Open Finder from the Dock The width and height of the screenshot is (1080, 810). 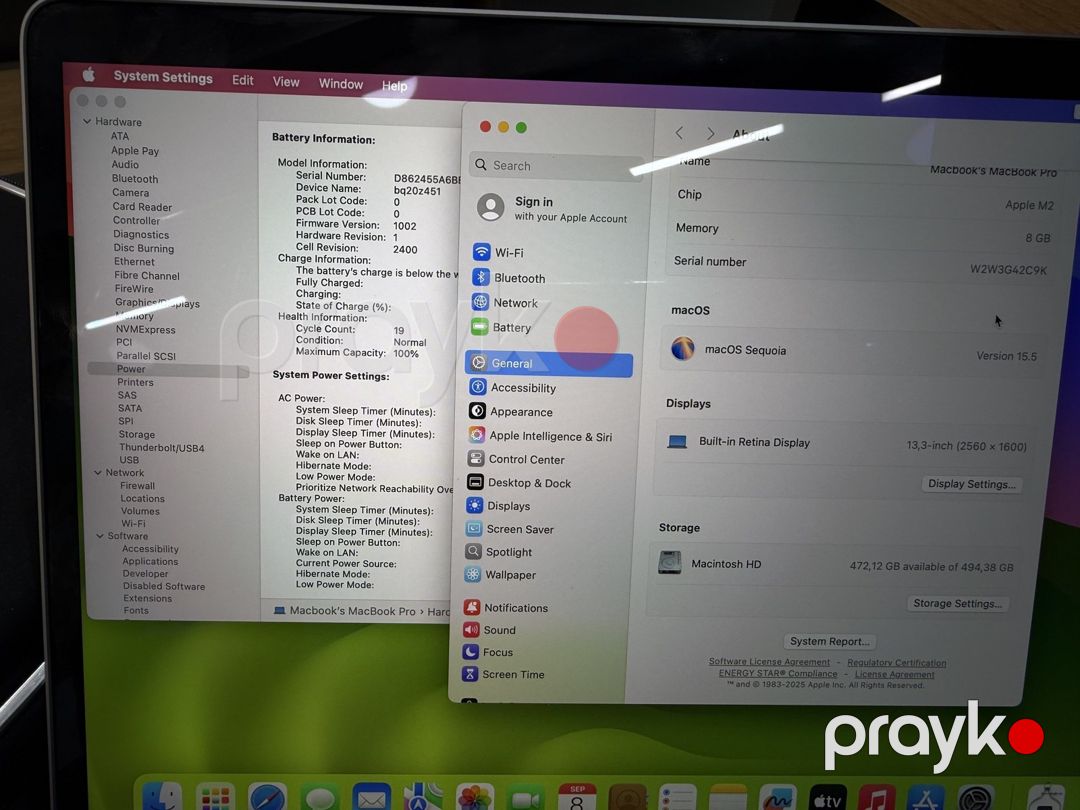click(162, 798)
